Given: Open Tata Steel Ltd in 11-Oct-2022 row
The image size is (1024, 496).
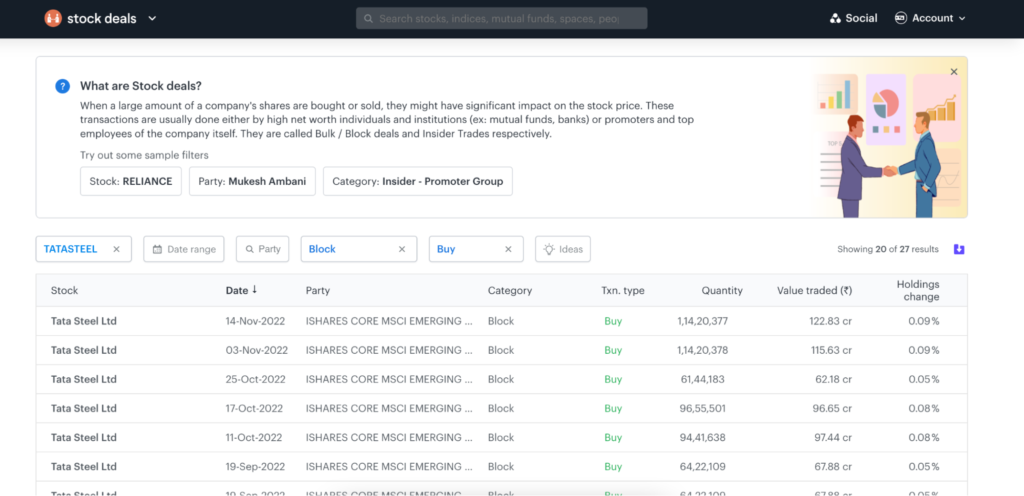Looking at the screenshot, I should (84, 437).
